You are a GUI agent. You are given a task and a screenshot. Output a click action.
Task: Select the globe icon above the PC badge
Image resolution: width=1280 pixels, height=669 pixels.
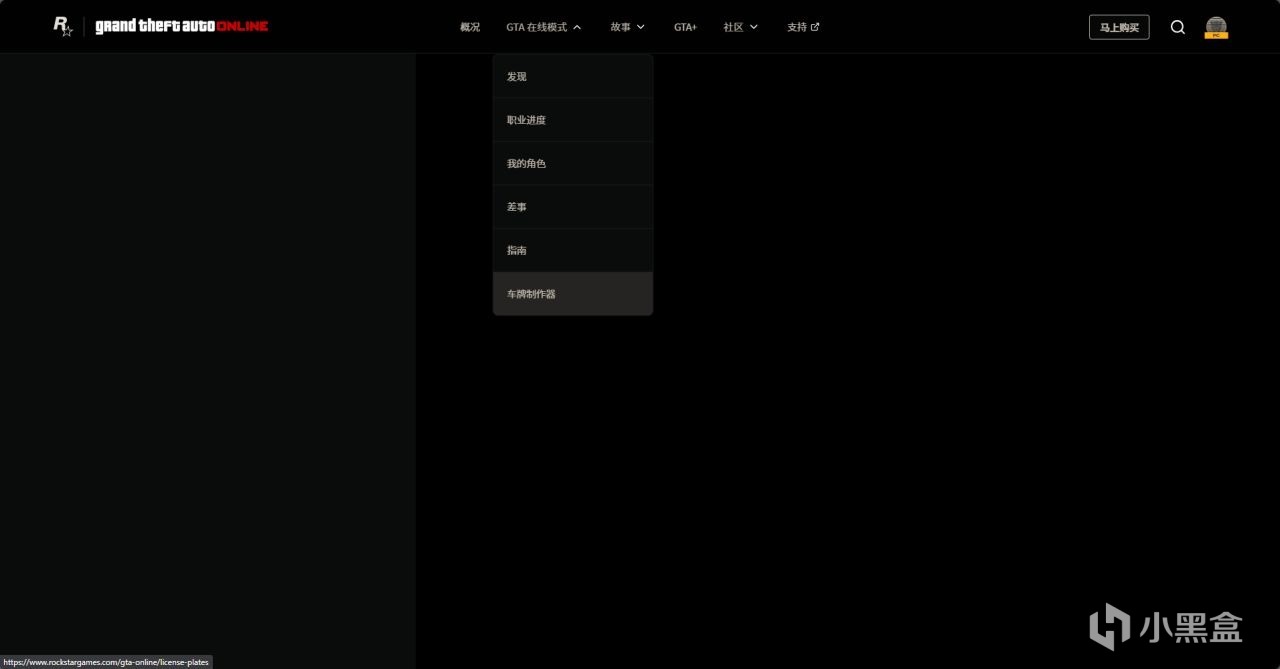(1216, 23)
